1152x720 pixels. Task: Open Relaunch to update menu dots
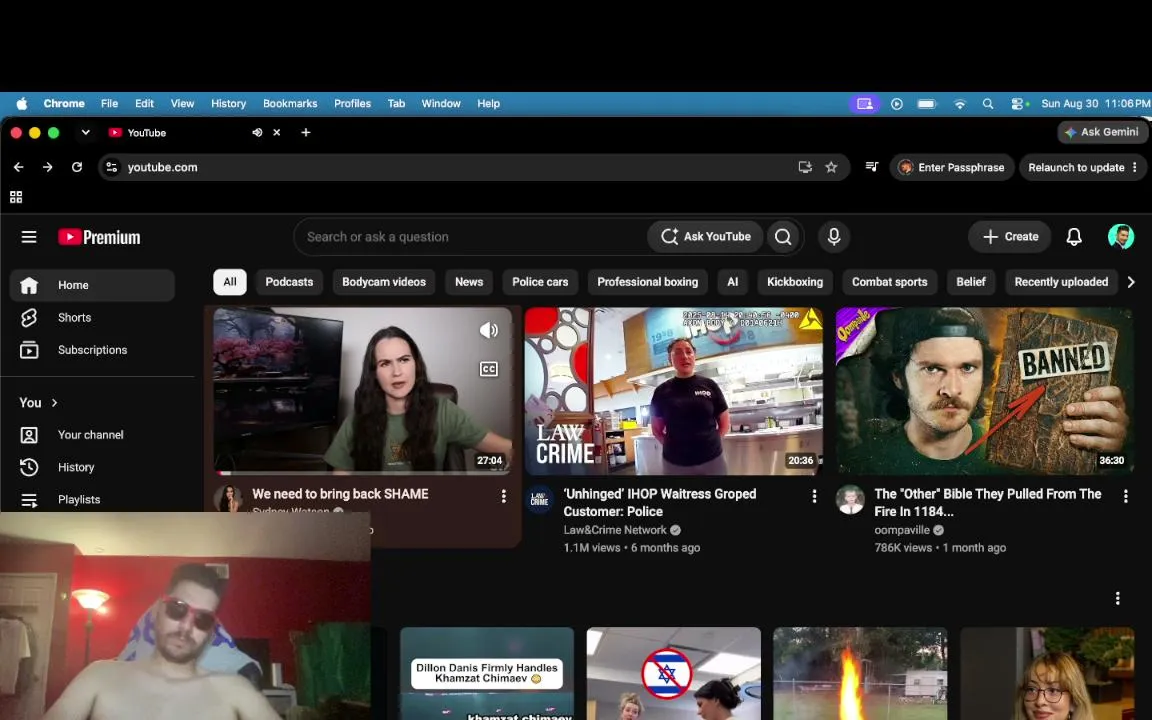(1134, 168)
